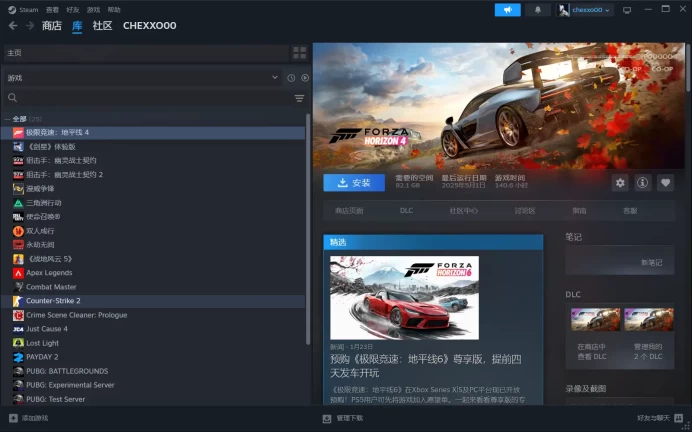Open the notifications bell
Screen dimensions: 692x432
point(538,10)
